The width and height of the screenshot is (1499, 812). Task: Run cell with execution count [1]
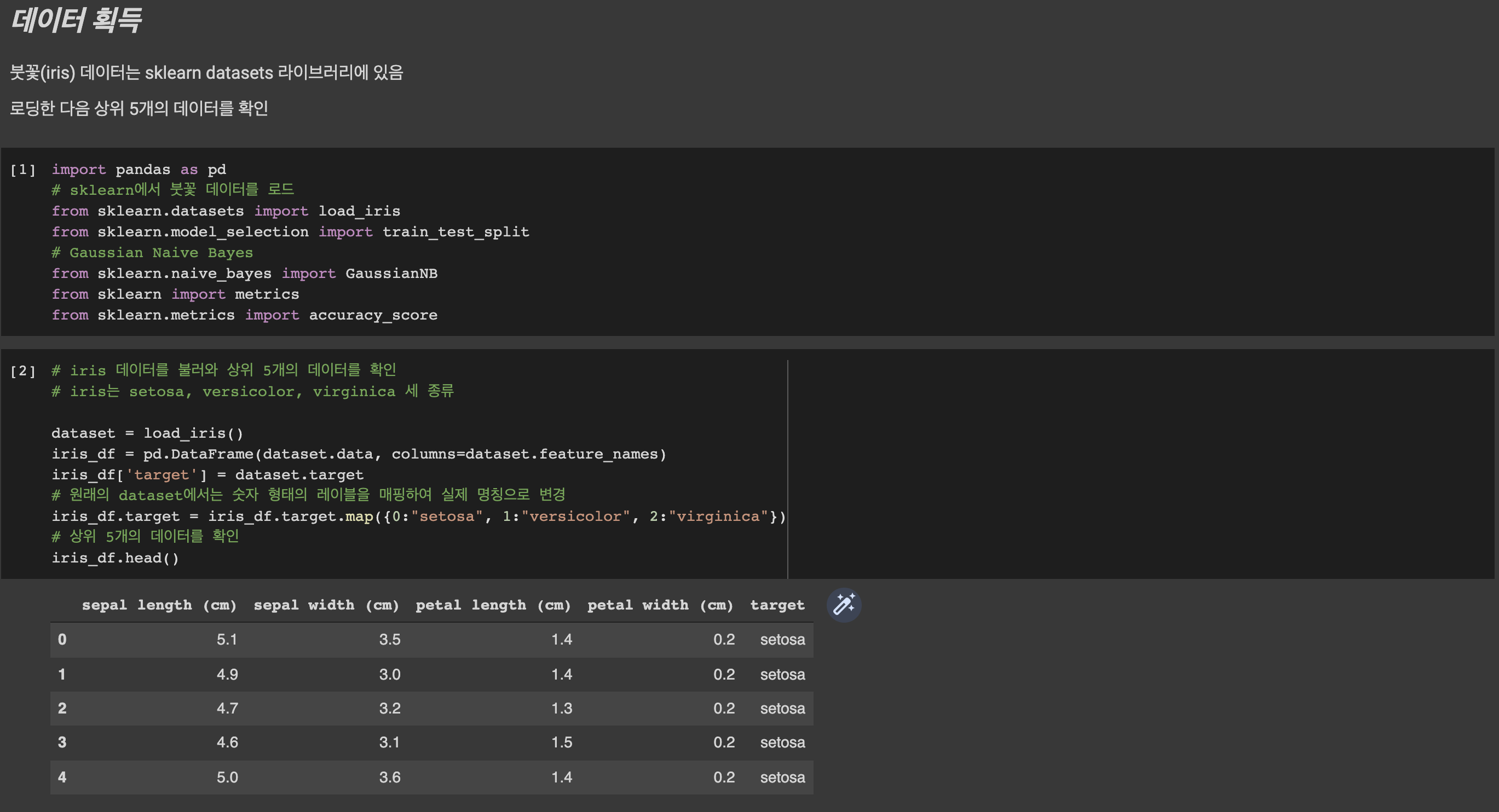[x=22, y=170]
